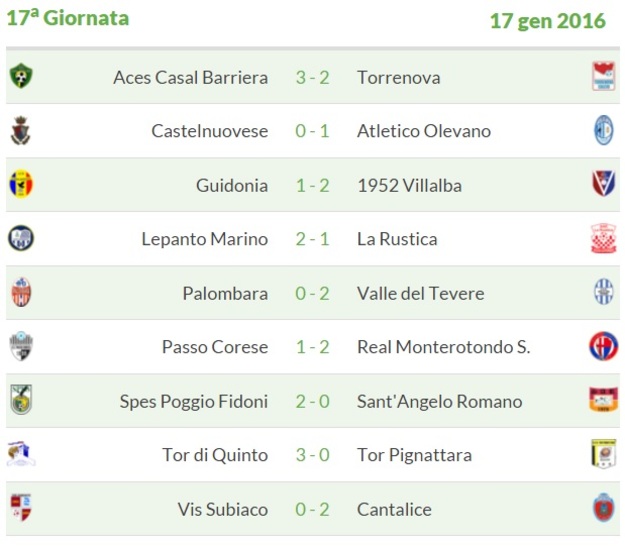Click the 17ª Giornata heading
This screenshot has width=625, height=546.
tap(68, 18)
